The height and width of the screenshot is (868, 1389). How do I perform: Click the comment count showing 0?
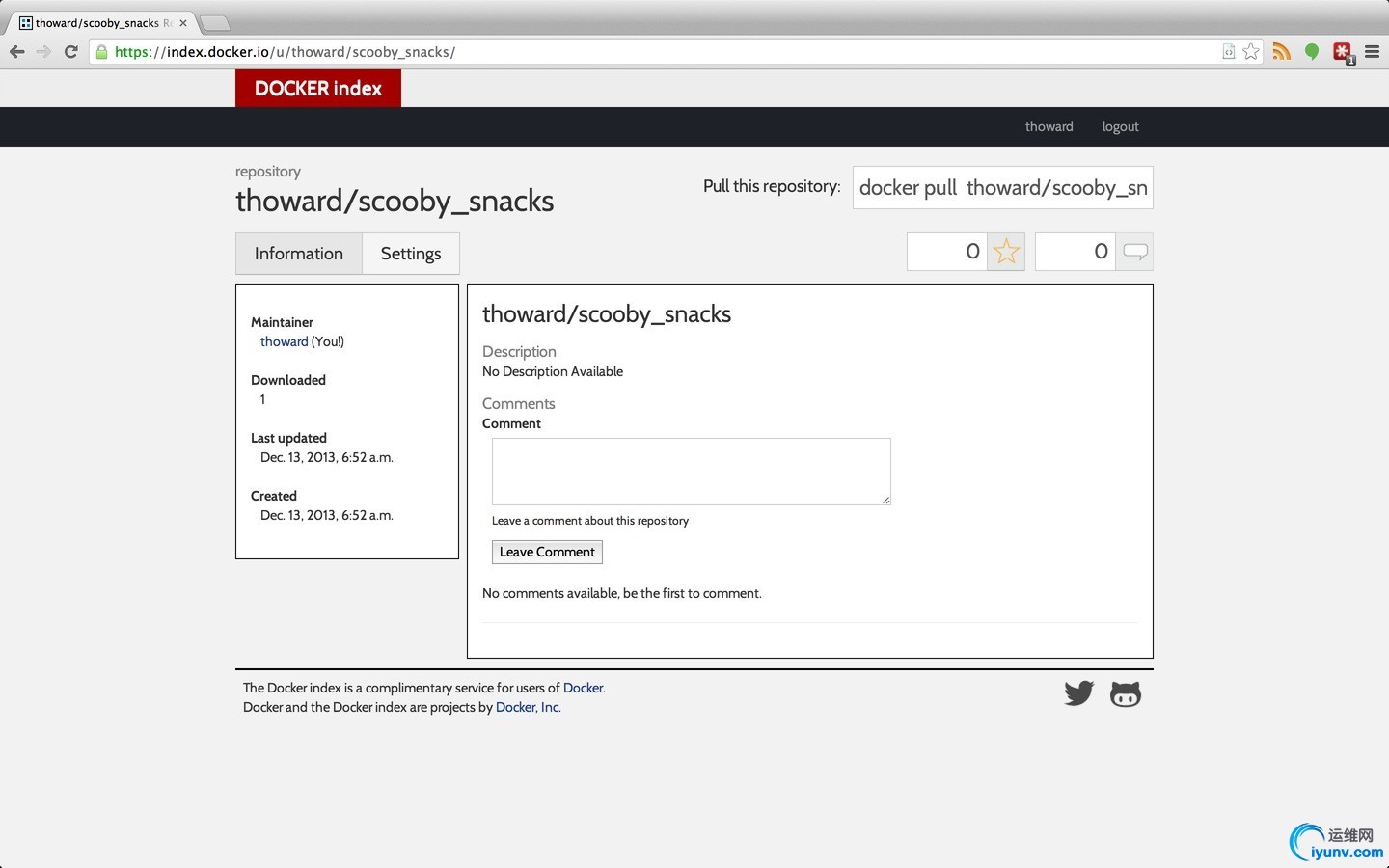1076,252
